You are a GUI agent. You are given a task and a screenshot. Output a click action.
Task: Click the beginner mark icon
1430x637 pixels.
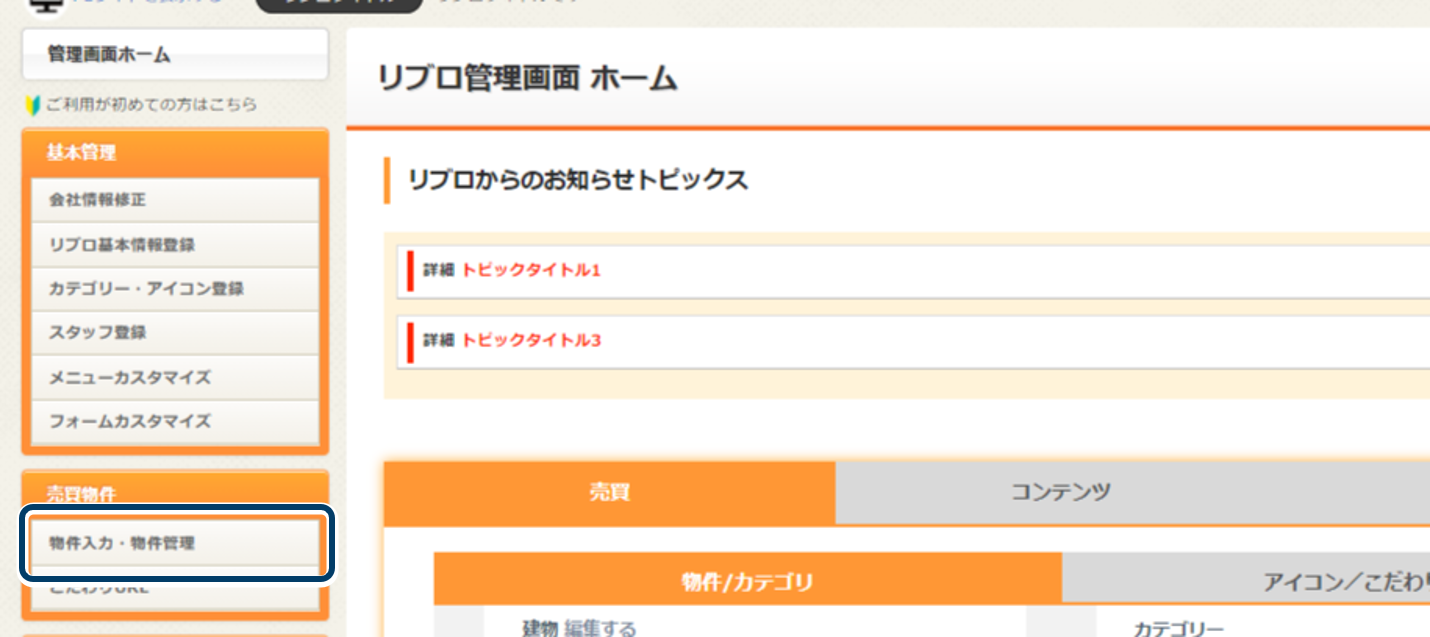(x=33, y=104)
